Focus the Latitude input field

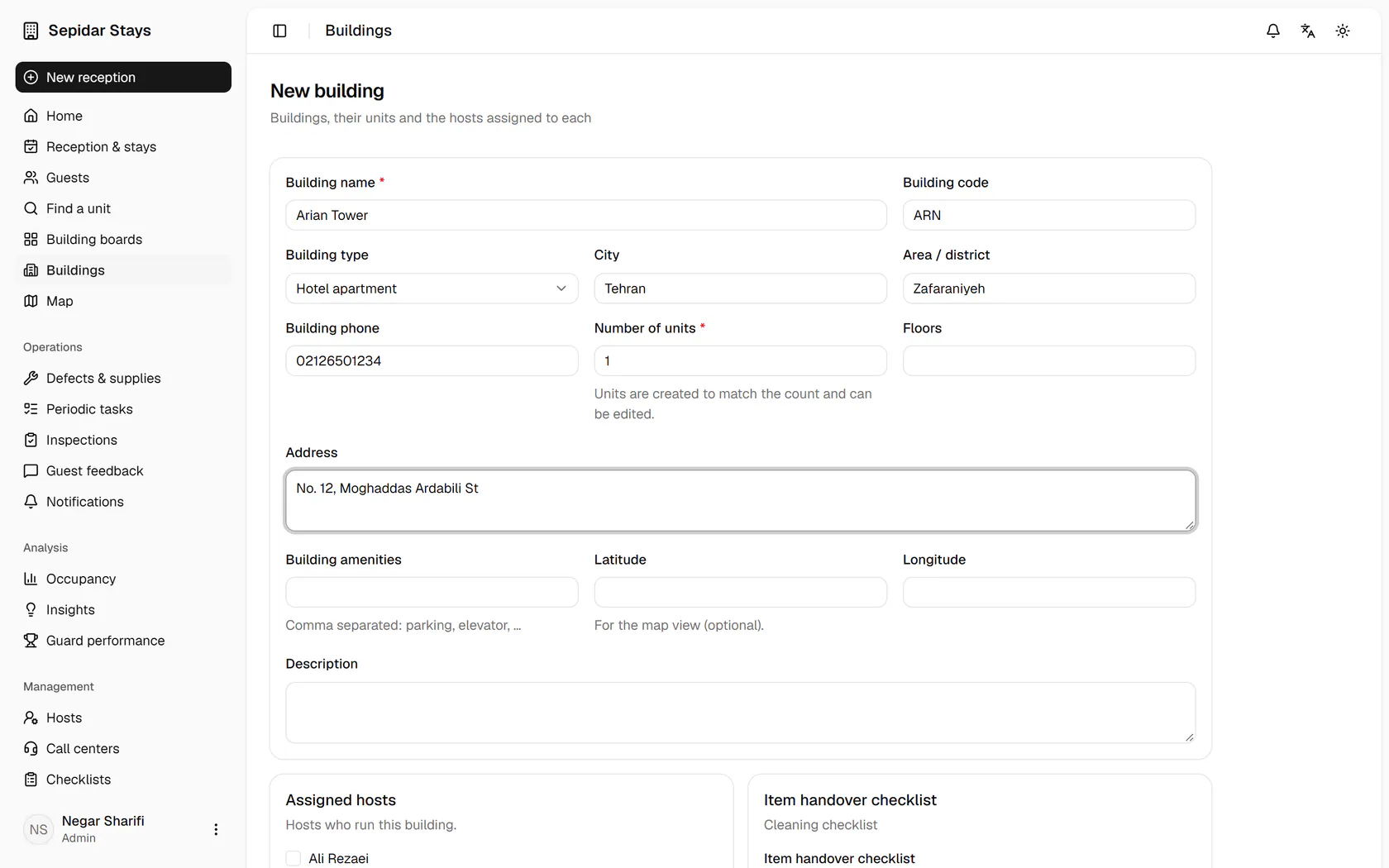coord(740,593)
